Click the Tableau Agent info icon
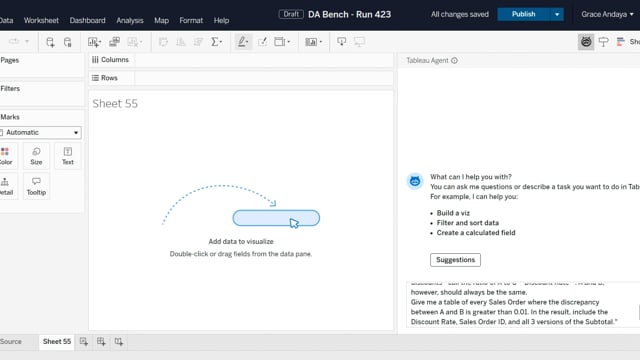This screenshot has width=640, height=360. [x=454, y=60]
